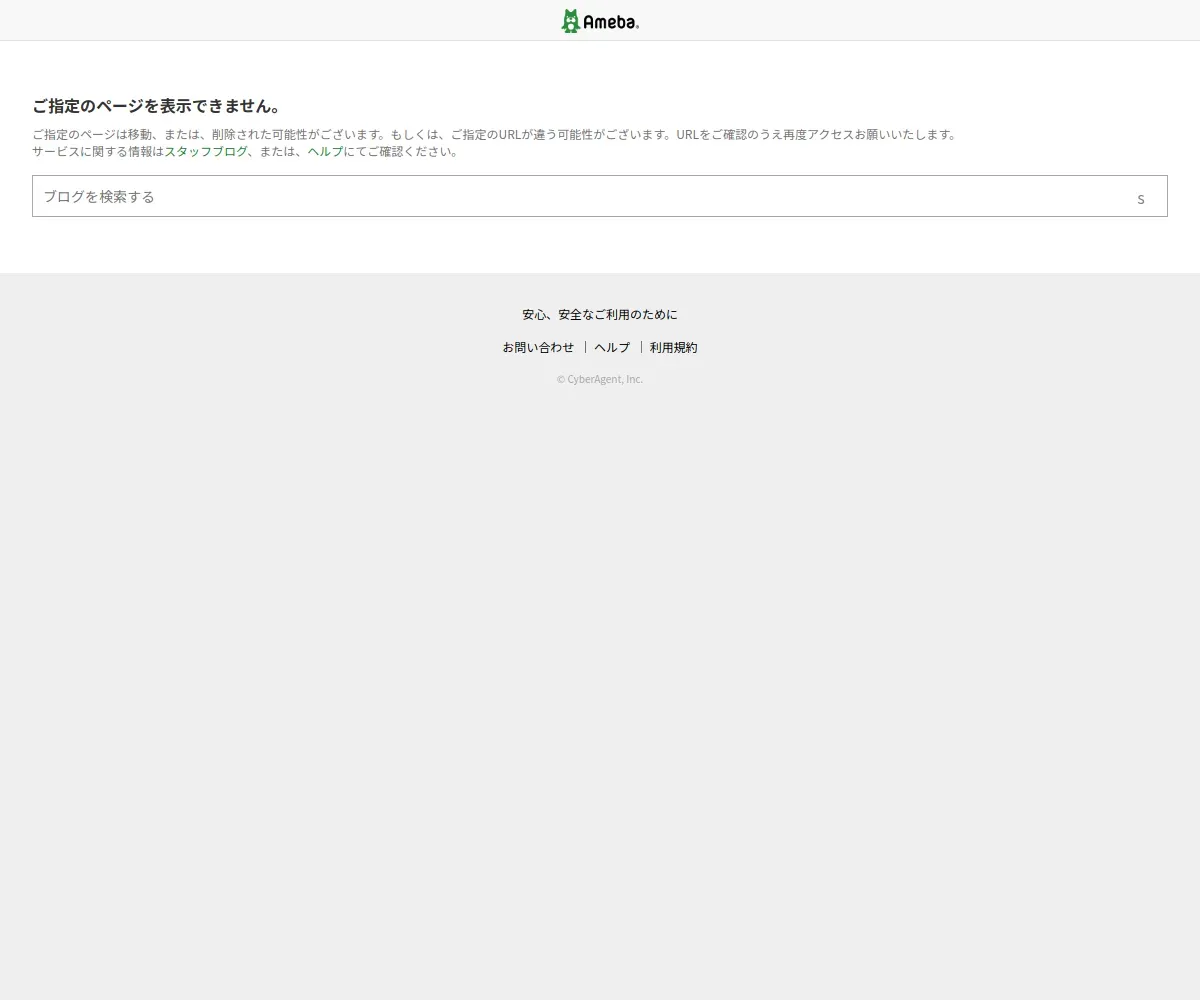Click the registered mark beside Ameba logo
Screen dimensions: 1200x1000
click(x=637, y=28)
